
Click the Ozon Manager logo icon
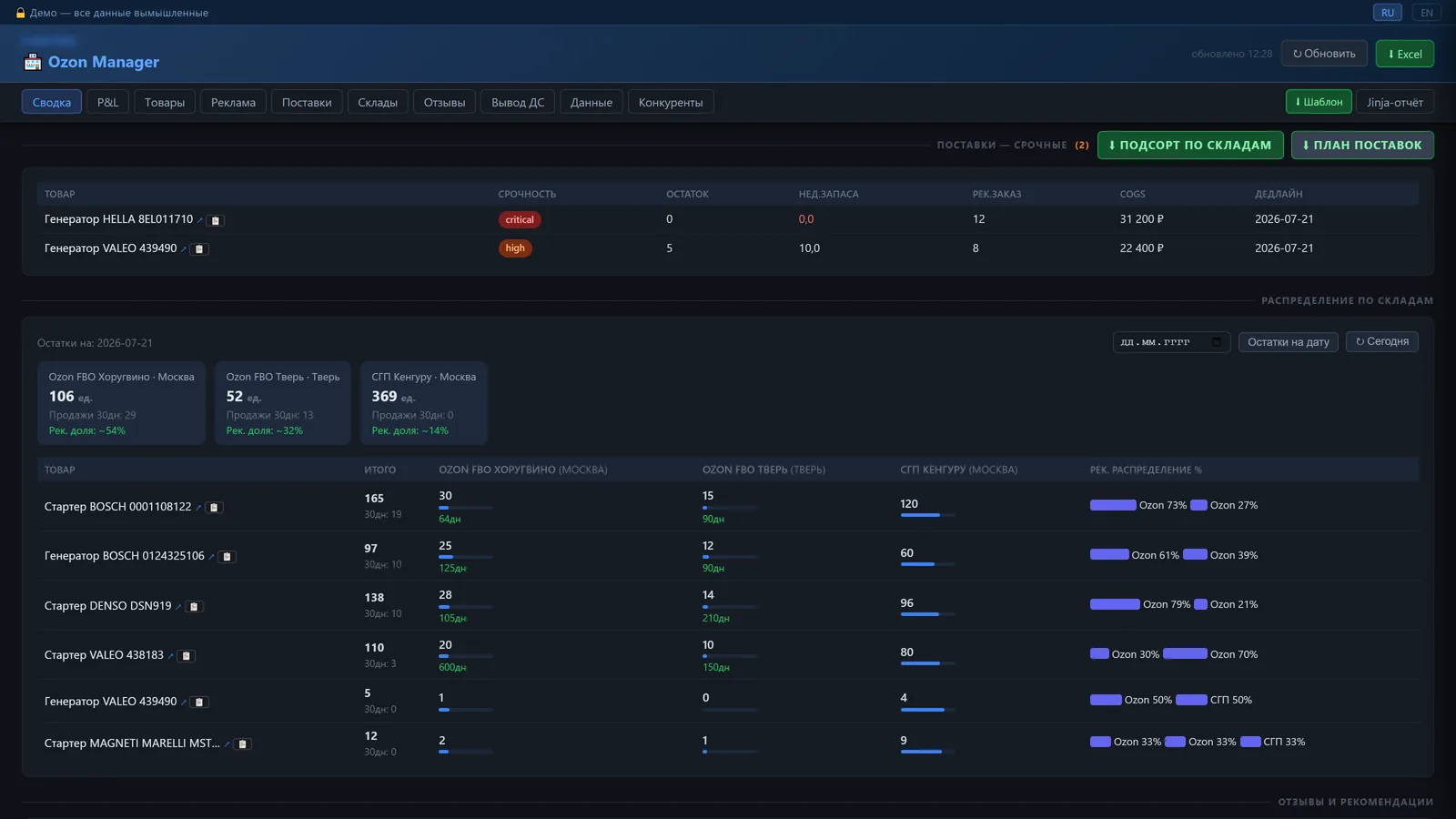pyautogui.click(x=33, y=62)
